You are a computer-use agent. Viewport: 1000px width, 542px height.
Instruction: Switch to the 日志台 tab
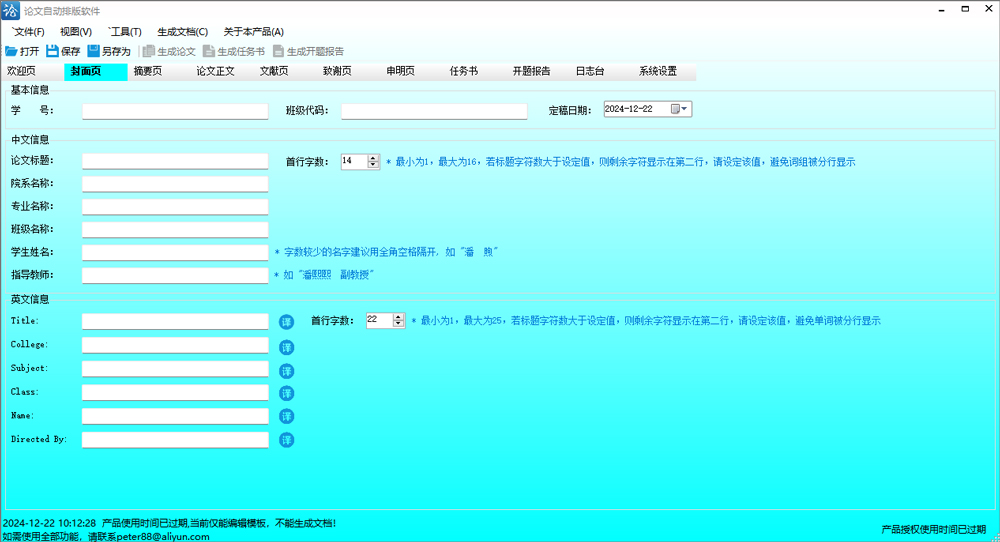tap(601, 71)
